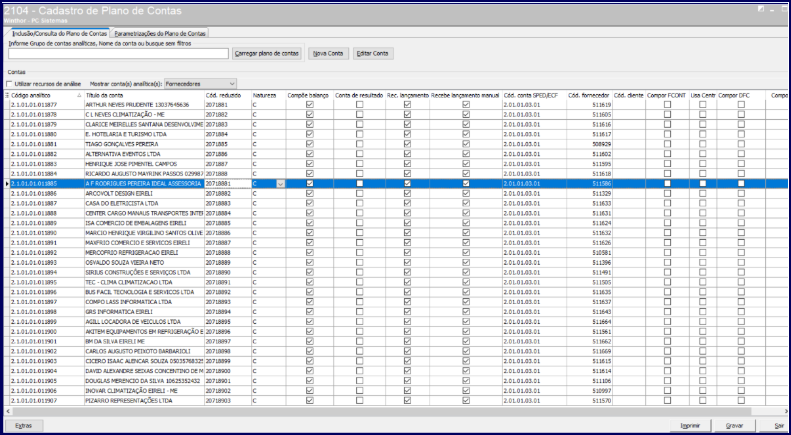Click reduced code 20718881 in the selected row
This screenshot has height=435, width=791.
click(228, 184)
